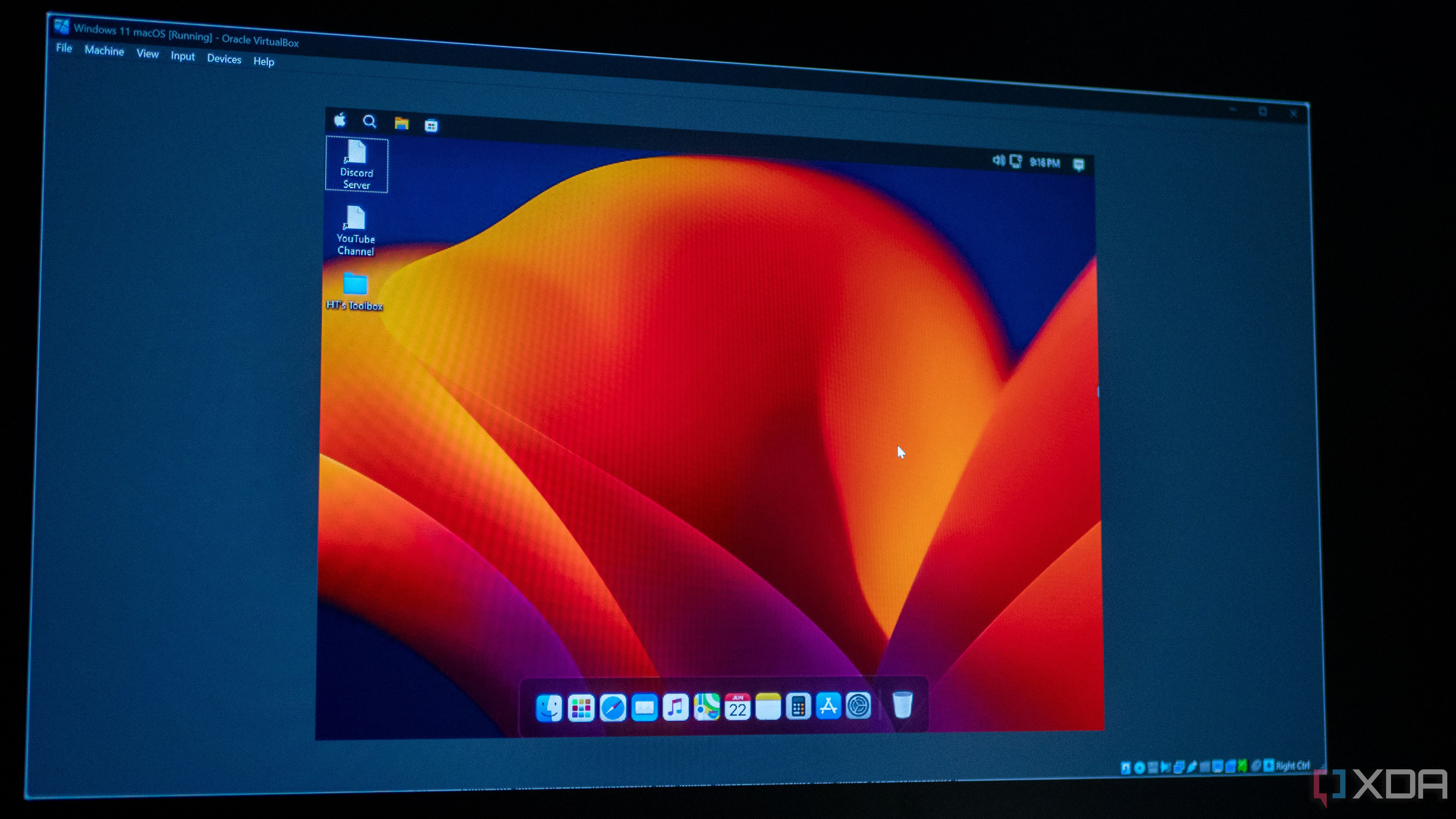Minimize the VirtualBox window
Image resolution: width=1456 pixels, height=819 pixels.
1233,110
